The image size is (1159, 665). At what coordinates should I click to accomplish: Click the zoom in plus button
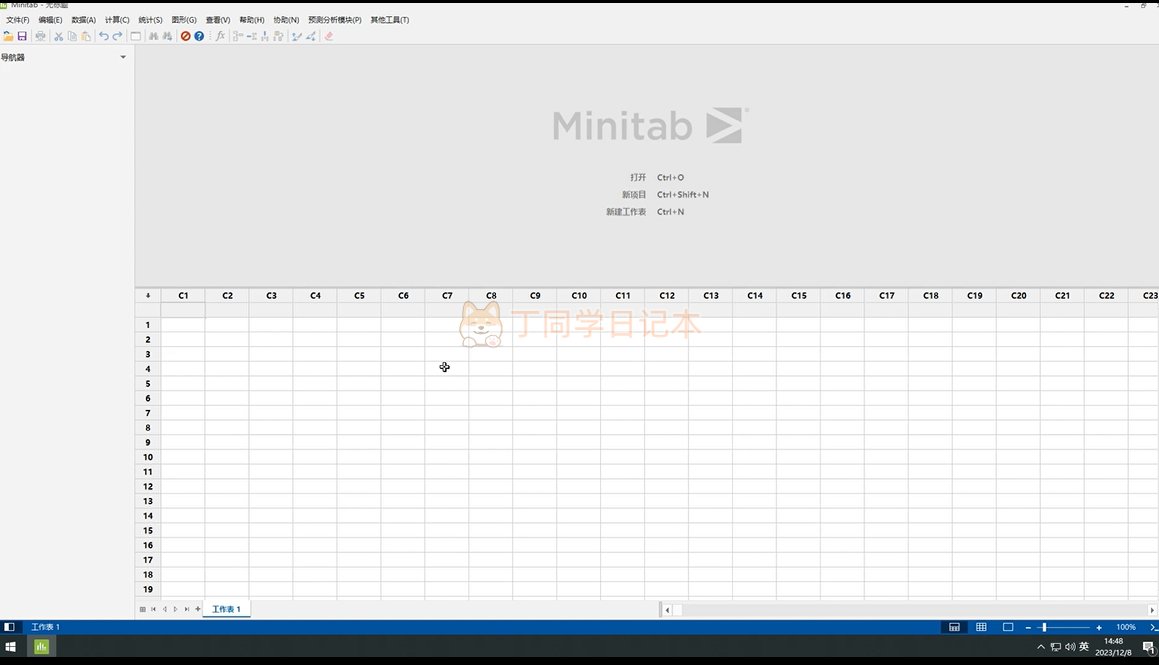pyautogui.click(x=1099, y=627)
